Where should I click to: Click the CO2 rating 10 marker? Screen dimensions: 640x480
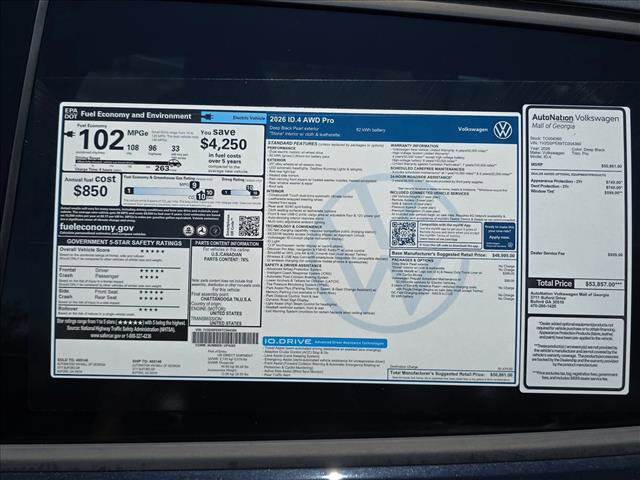(201, 196)
